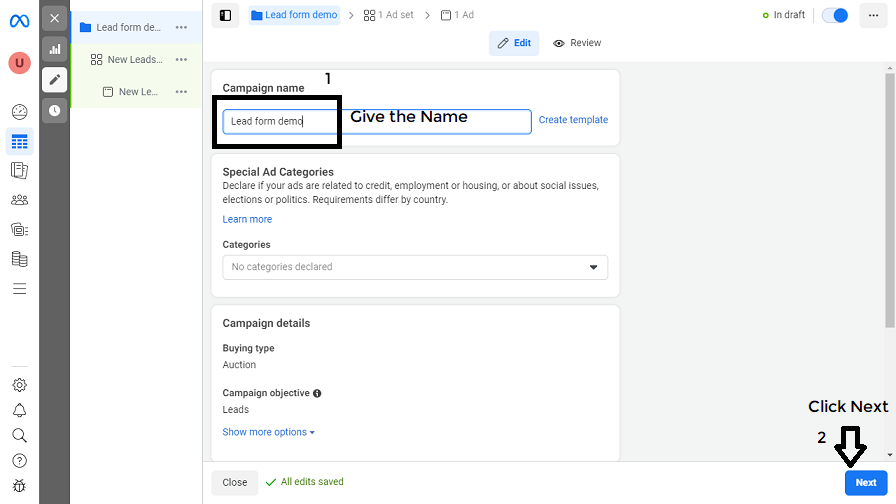This screenshot has height=504, width=896.
Task: Open the clock history icon
Action: [54, 110]
